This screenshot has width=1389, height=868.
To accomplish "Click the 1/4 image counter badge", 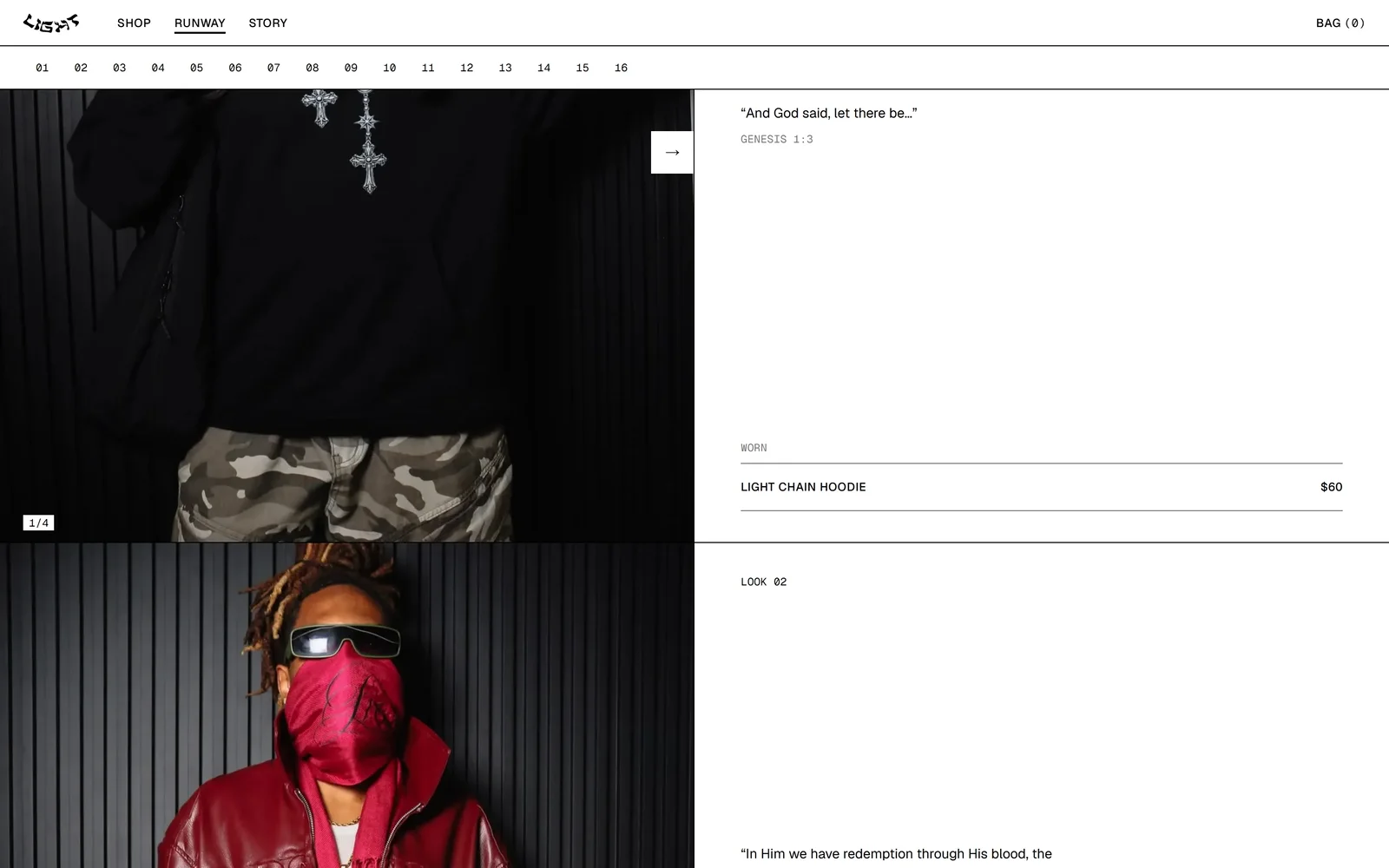I will [38, 523].
